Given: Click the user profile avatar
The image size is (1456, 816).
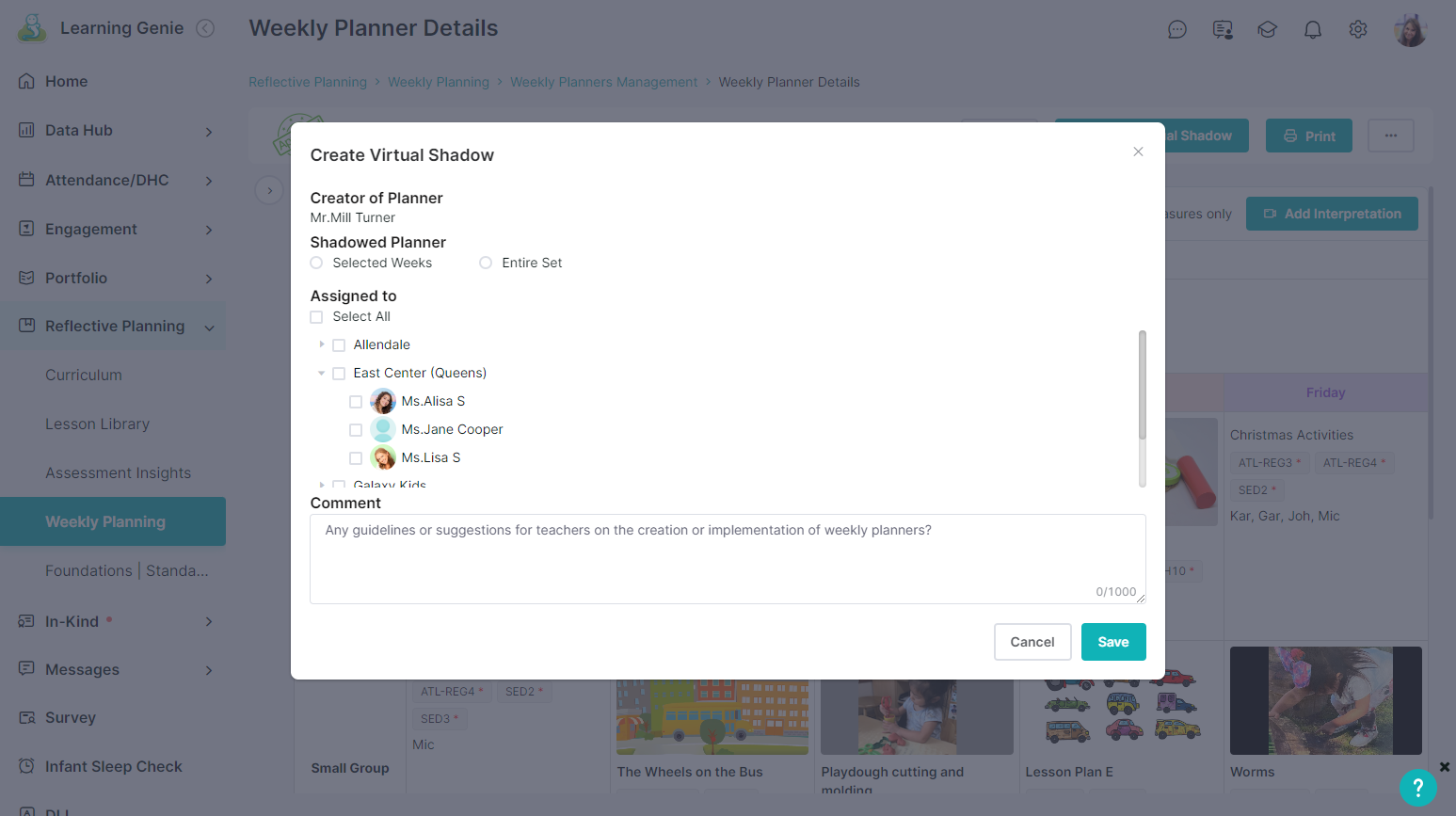Looking at the screenshot, I should coord(1410,30).
